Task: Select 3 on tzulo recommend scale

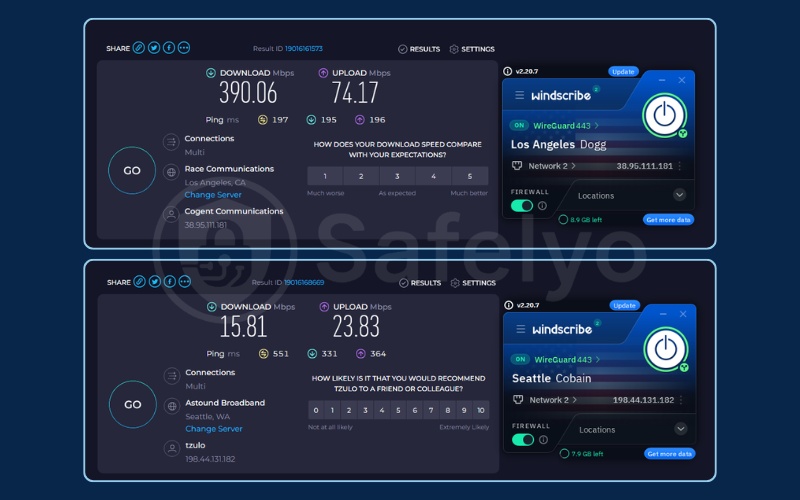Action: (x=365, y=410)
